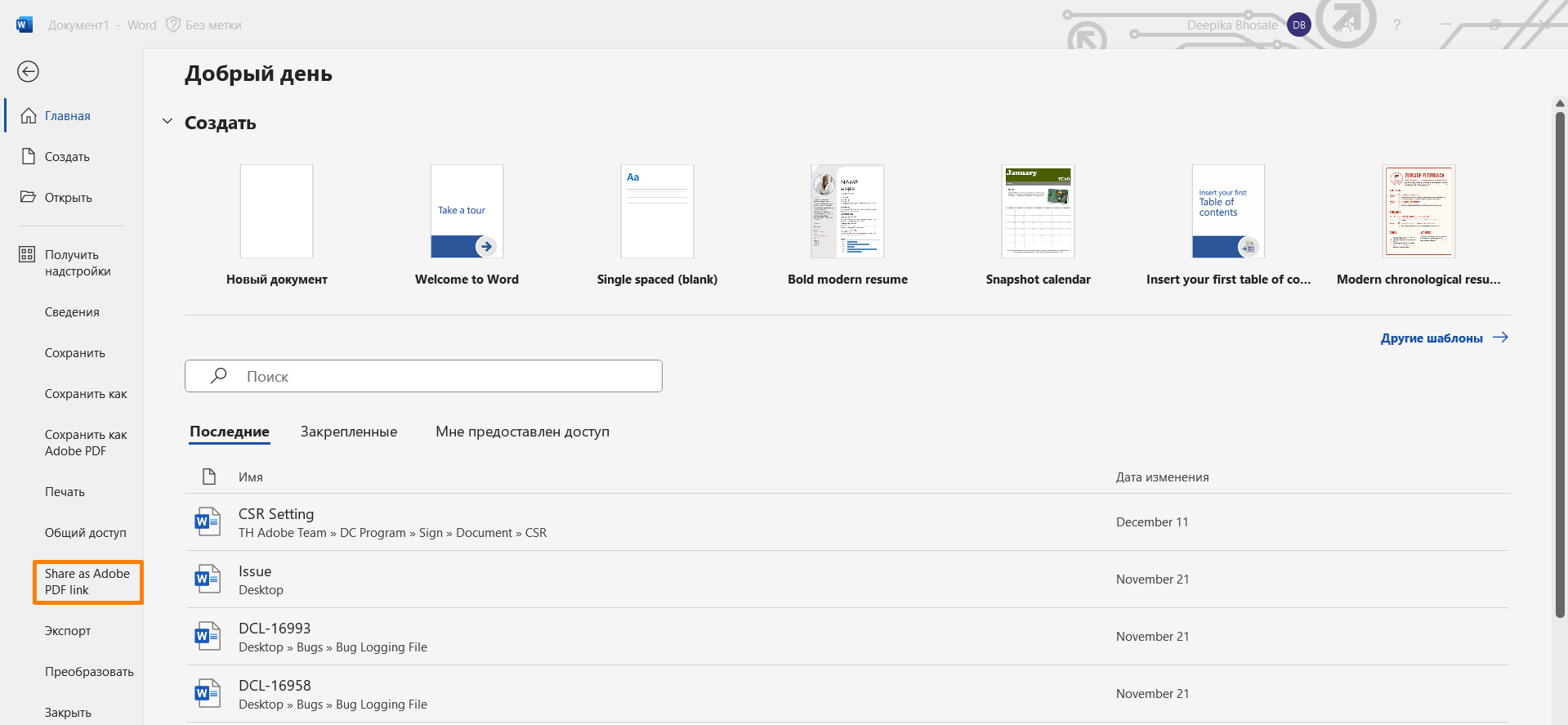The image size is (1568, 725).
Task: Open the DB account avatar
Action: click(1298, 25)
